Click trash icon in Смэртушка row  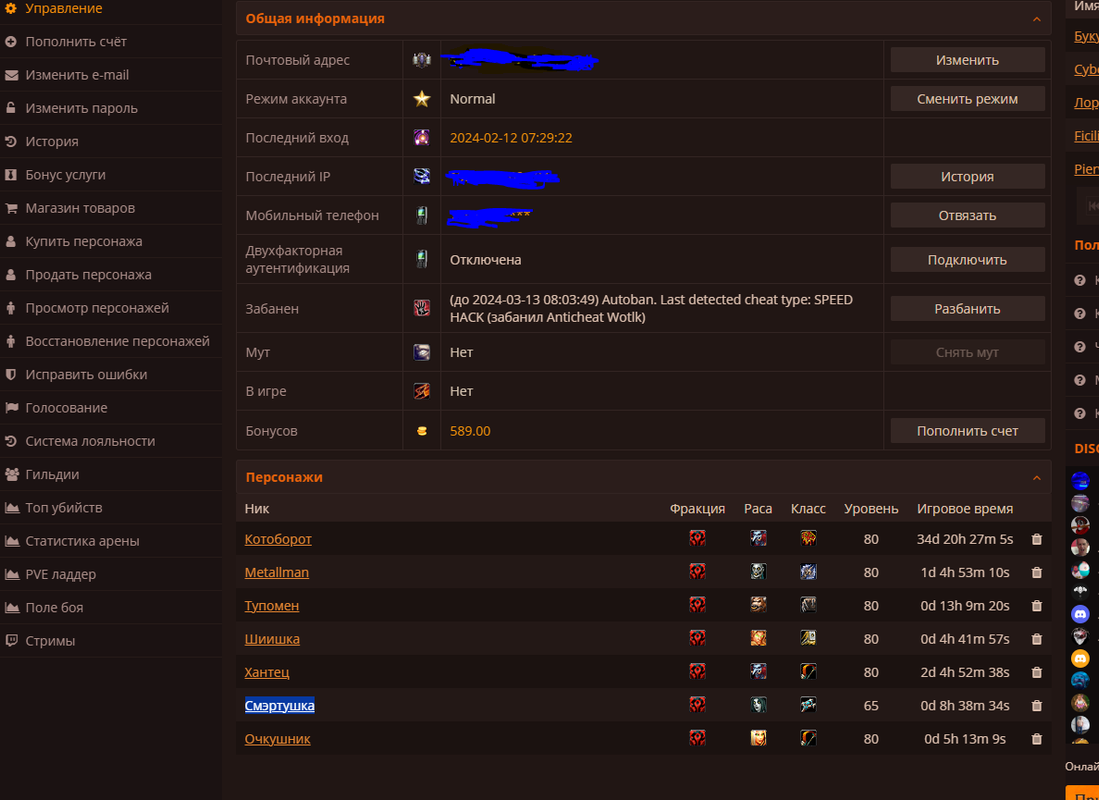[x=1037, y=706]
